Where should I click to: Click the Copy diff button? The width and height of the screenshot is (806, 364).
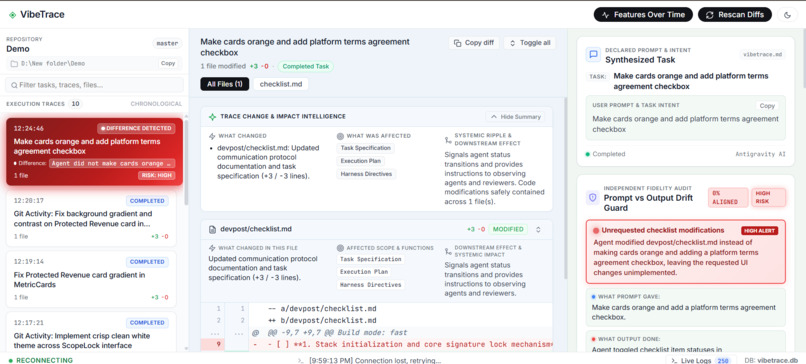[x=474, y=43]
